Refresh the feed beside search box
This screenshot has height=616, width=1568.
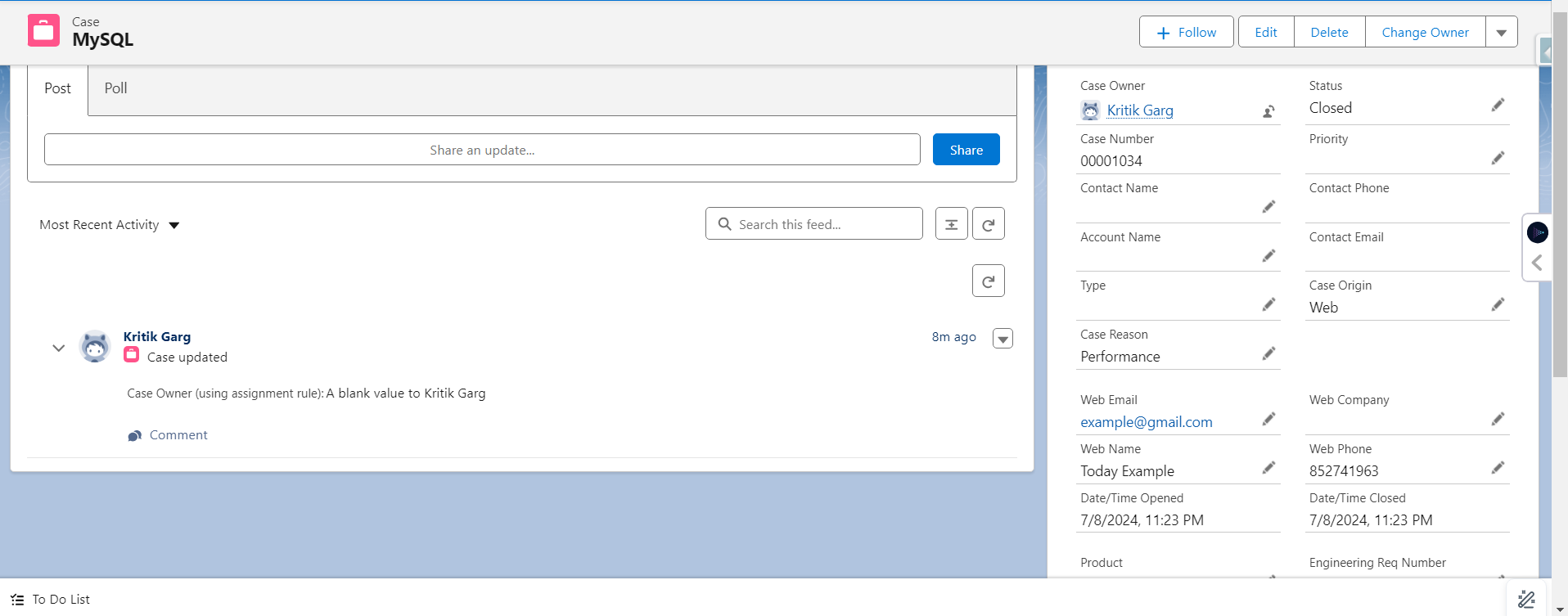988,223
